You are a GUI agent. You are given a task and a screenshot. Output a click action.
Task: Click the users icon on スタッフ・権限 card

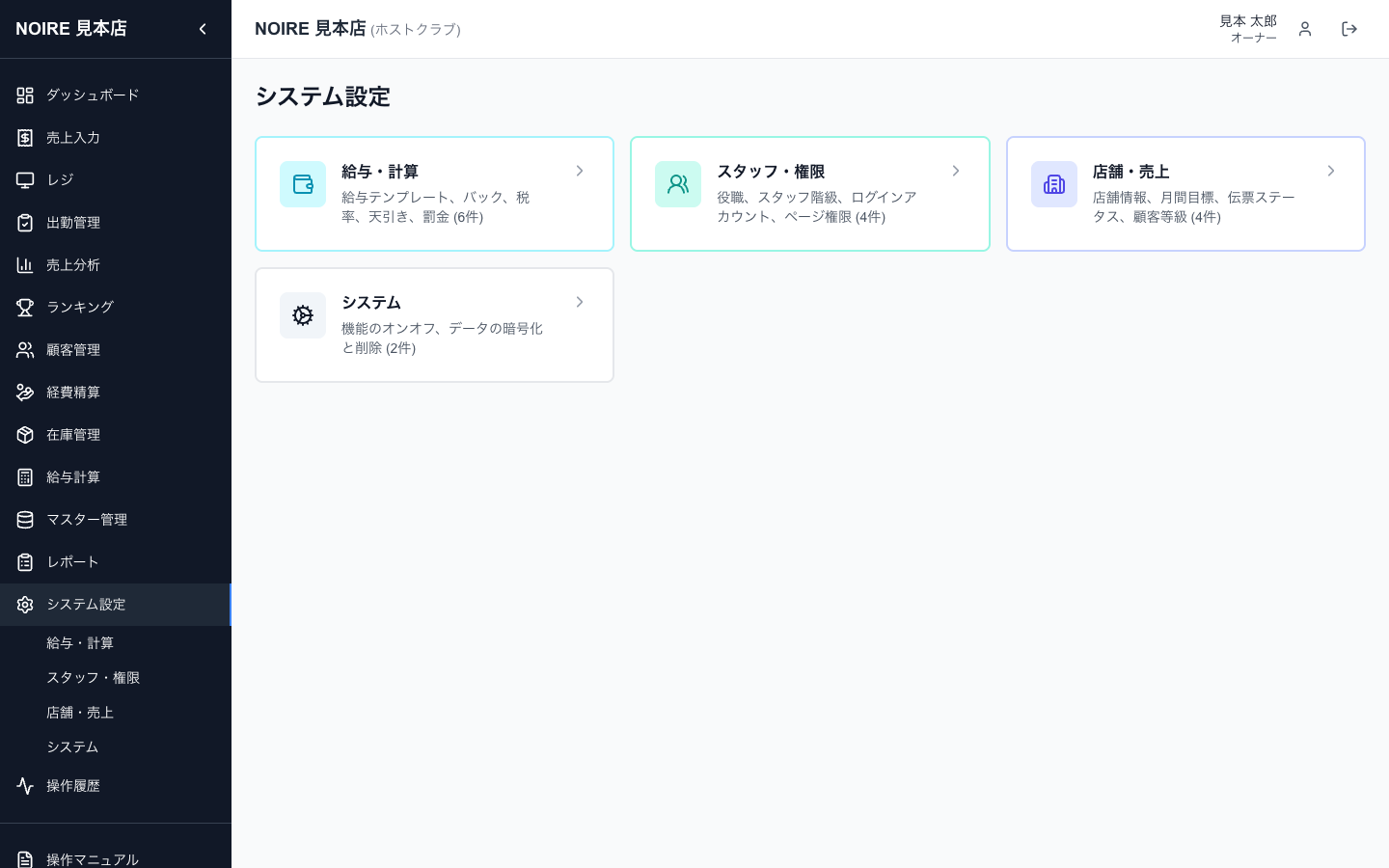point(678,184)
